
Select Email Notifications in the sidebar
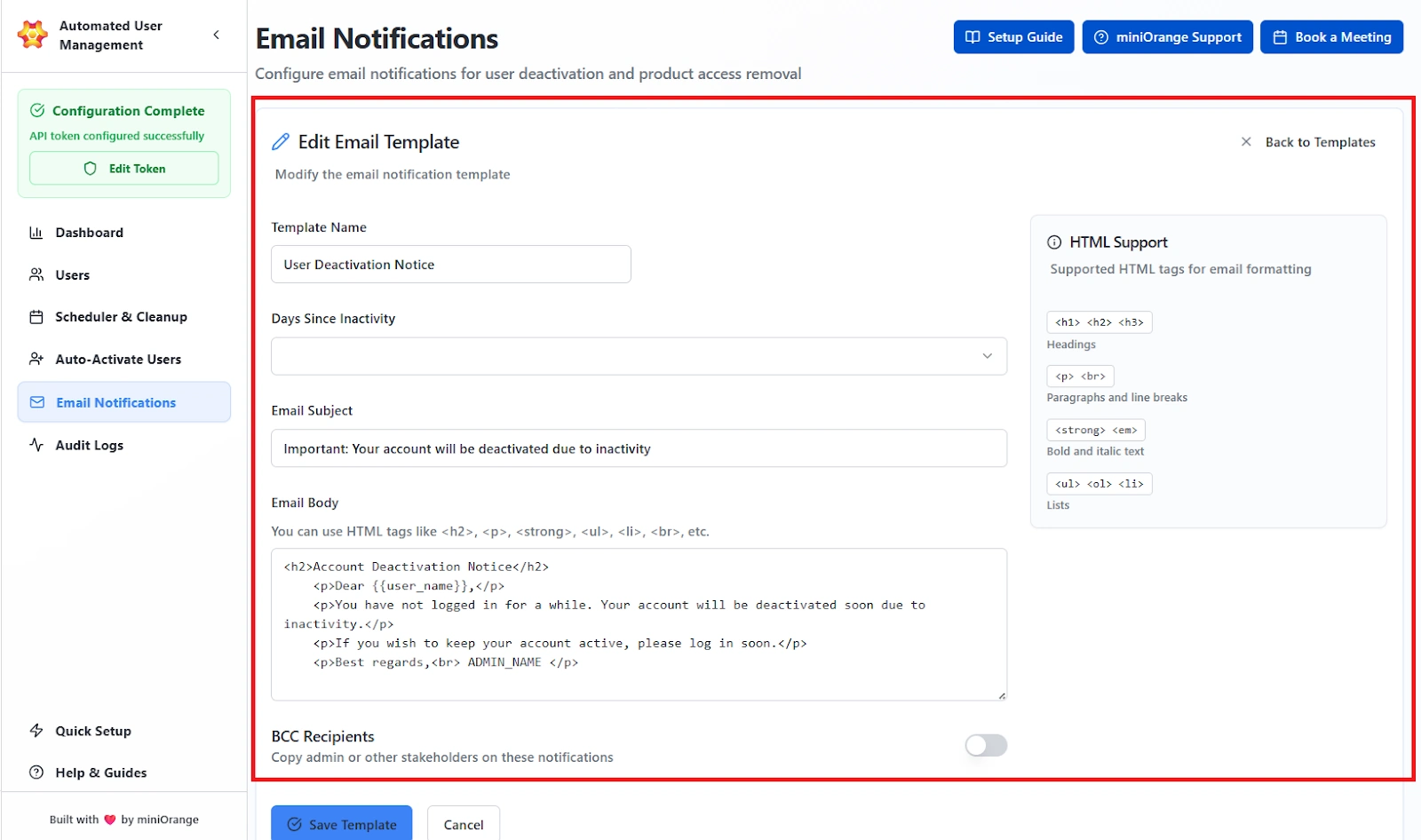pyautogui.click(x=115, y=402)
